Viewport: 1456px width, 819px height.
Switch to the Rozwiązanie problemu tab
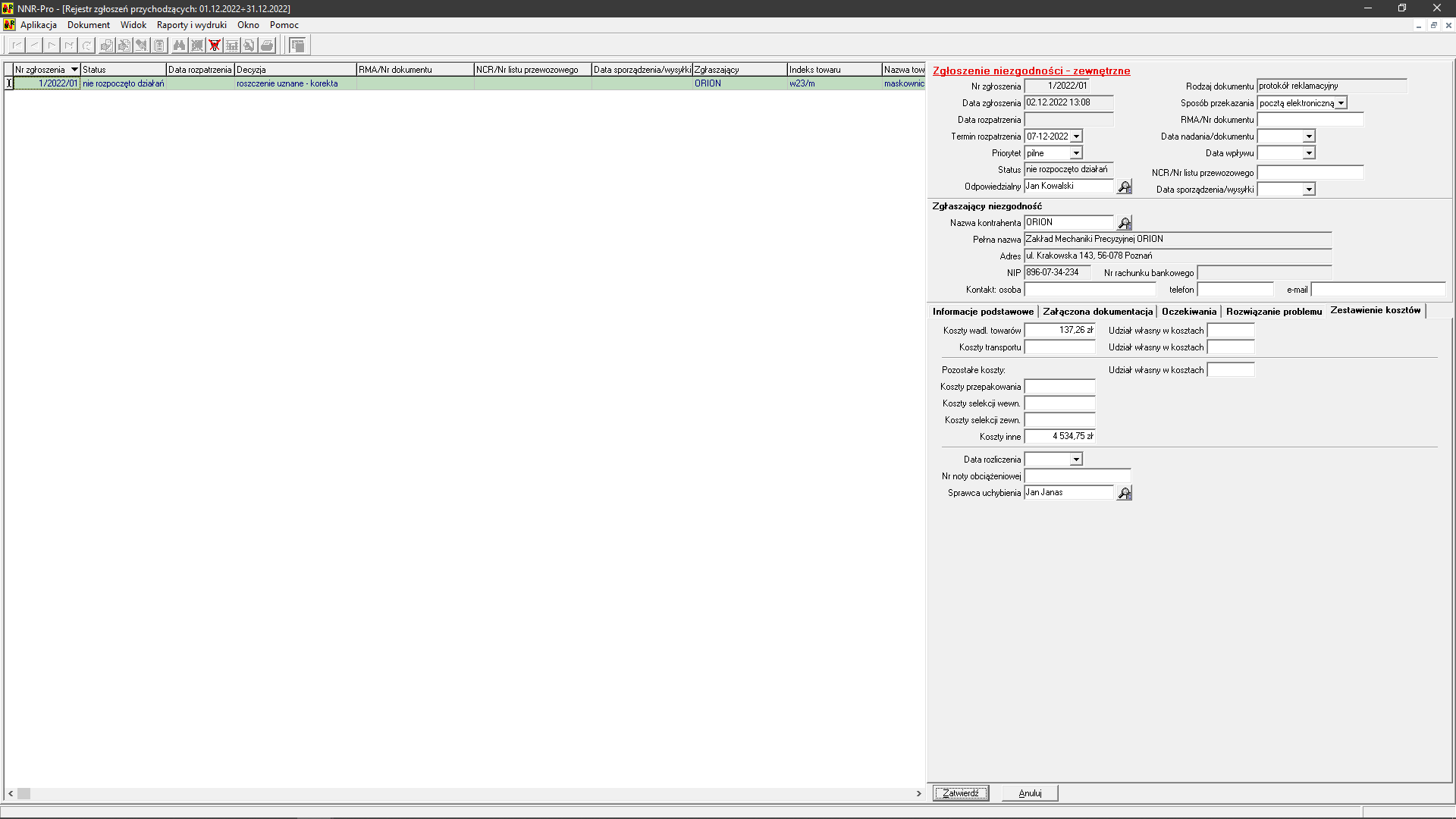tap(1273, 312)
